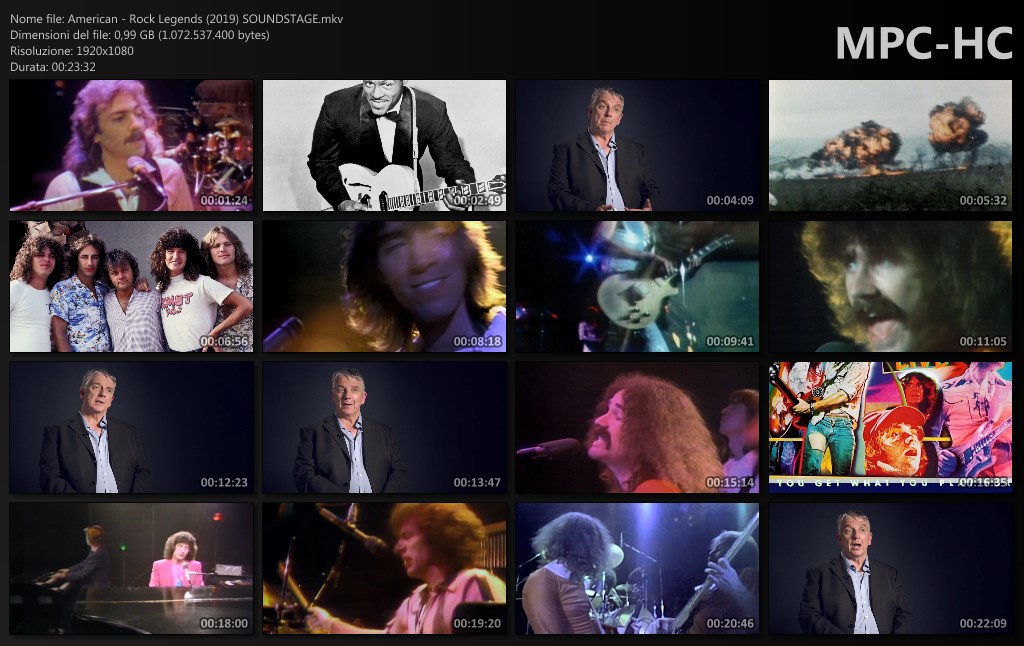Select the drummer thumbnail at 00:19:20

[384, 569]
